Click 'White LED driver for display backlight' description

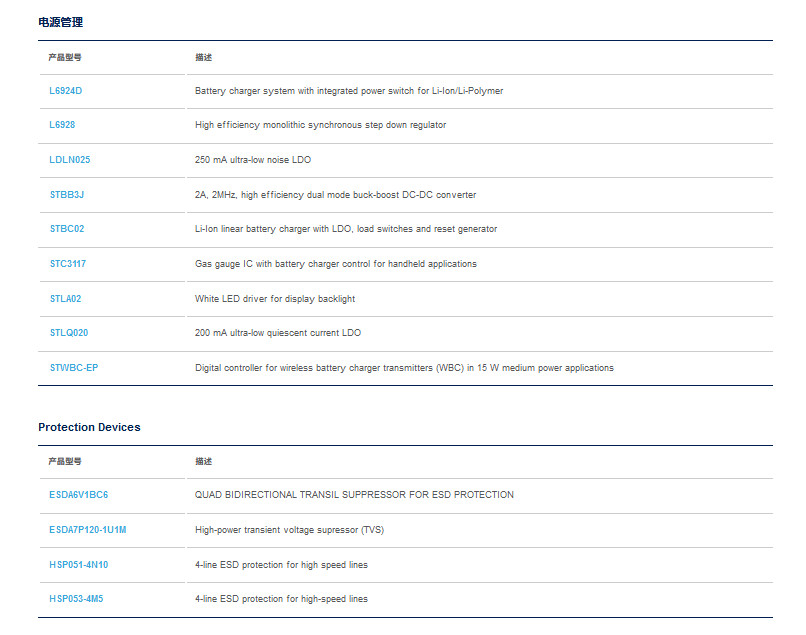(x=275, y=299)
